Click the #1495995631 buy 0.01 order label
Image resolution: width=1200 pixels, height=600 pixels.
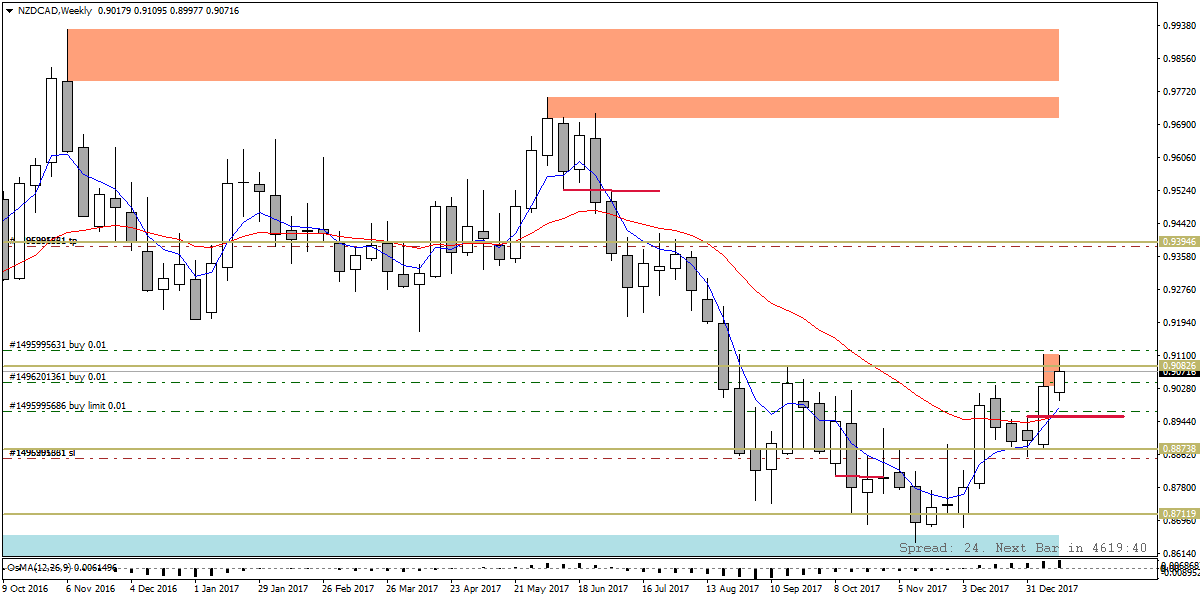coord(57,345)
